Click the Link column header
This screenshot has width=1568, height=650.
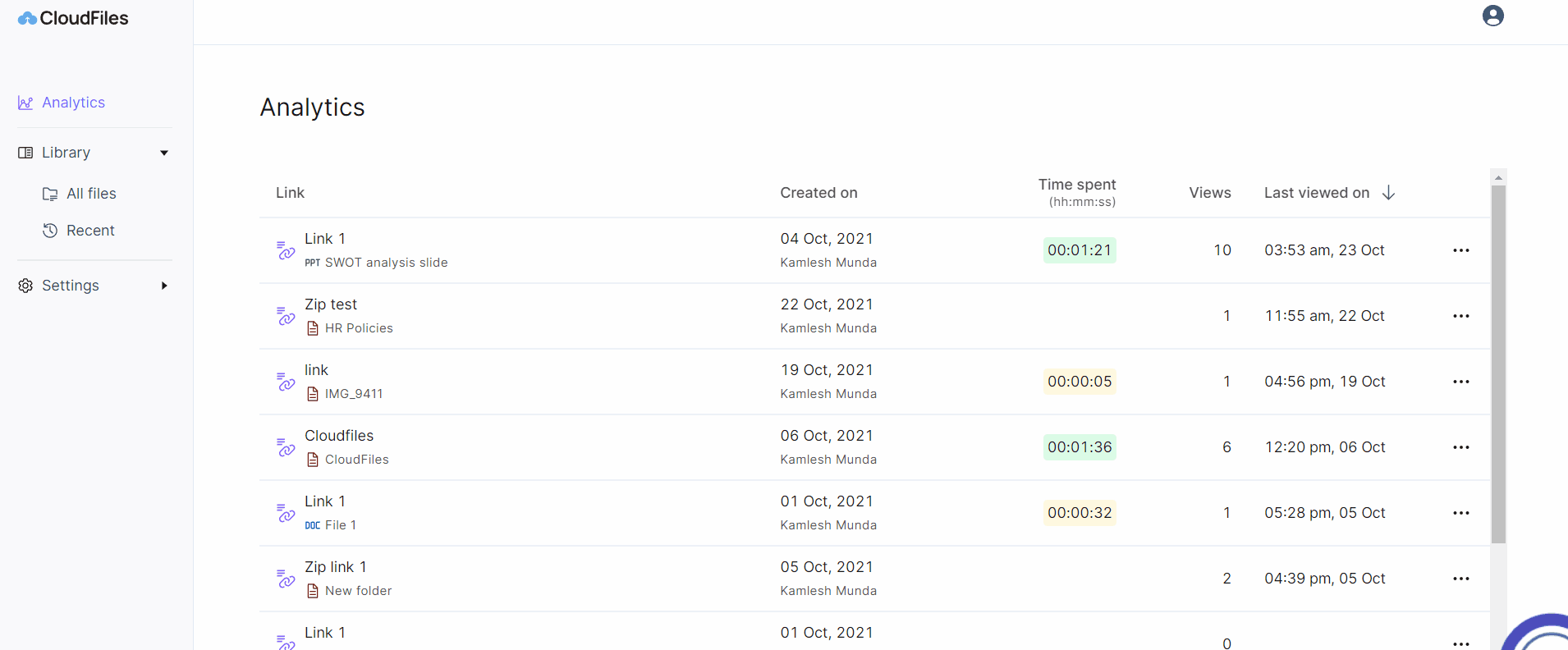[290, 193]
